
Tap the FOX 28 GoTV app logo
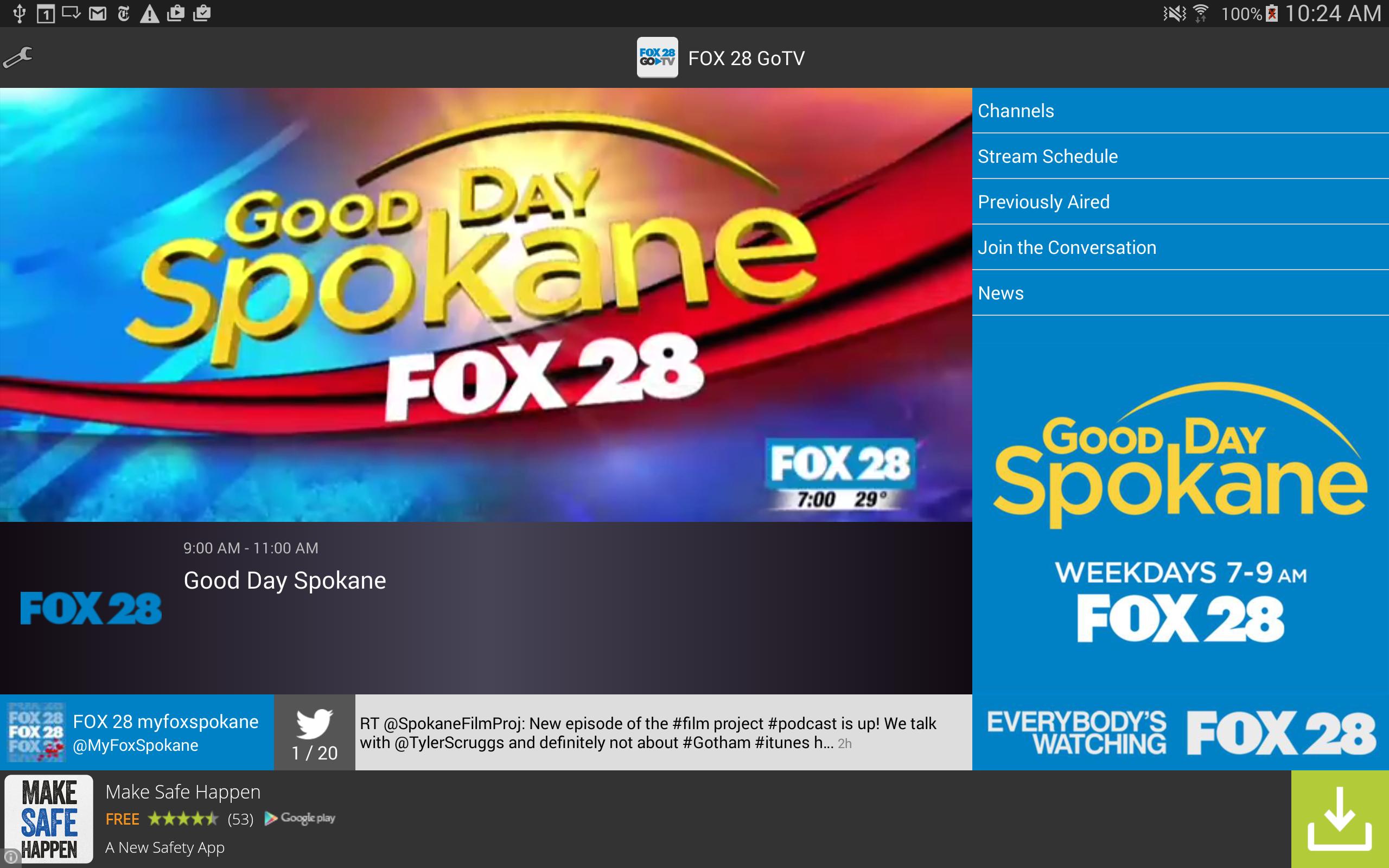pyautogui.click(x=657, y=58)
